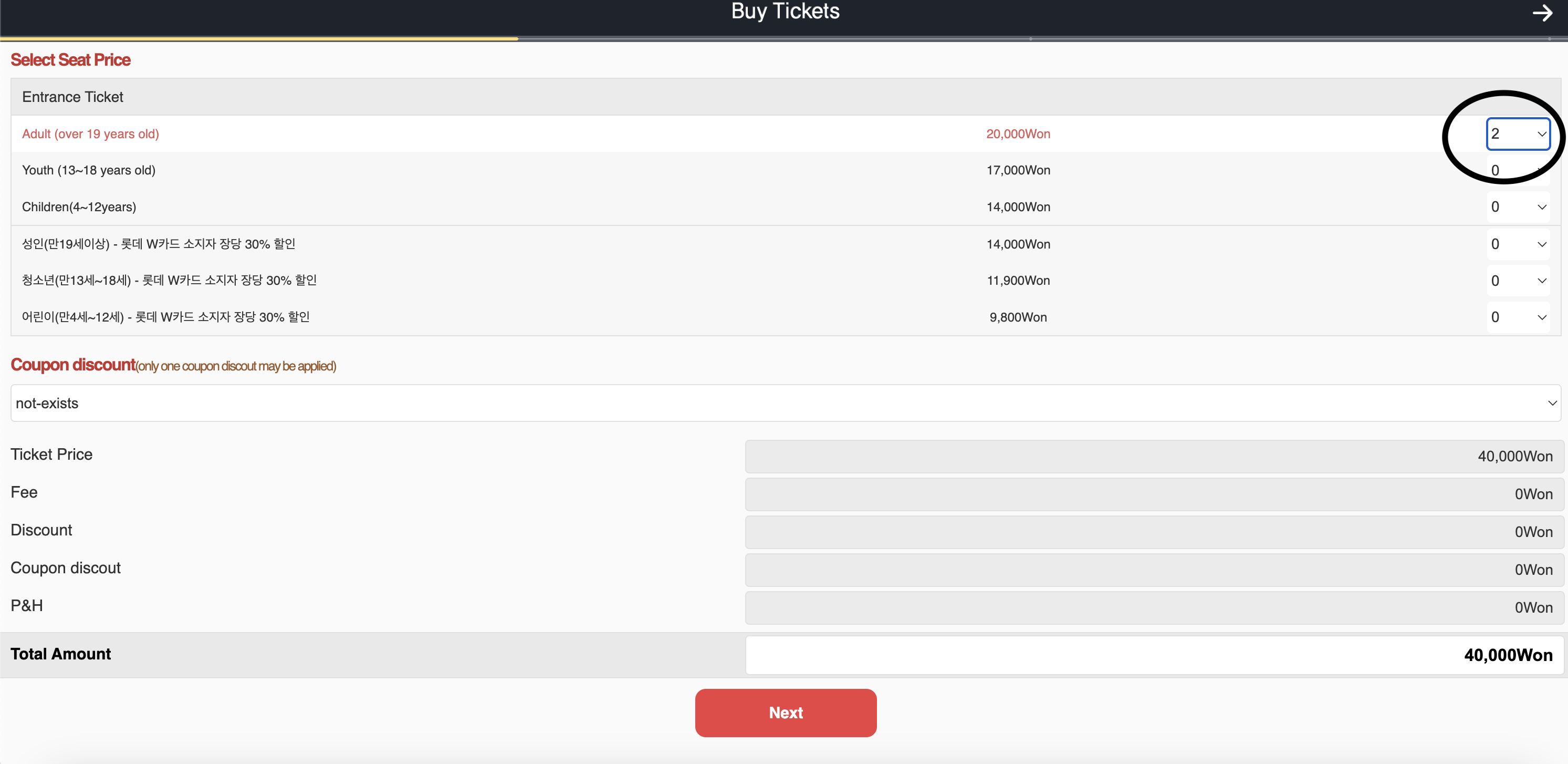Click the P&H amount field
This screenshot has width=1568, height=764.
[1154, 607]
